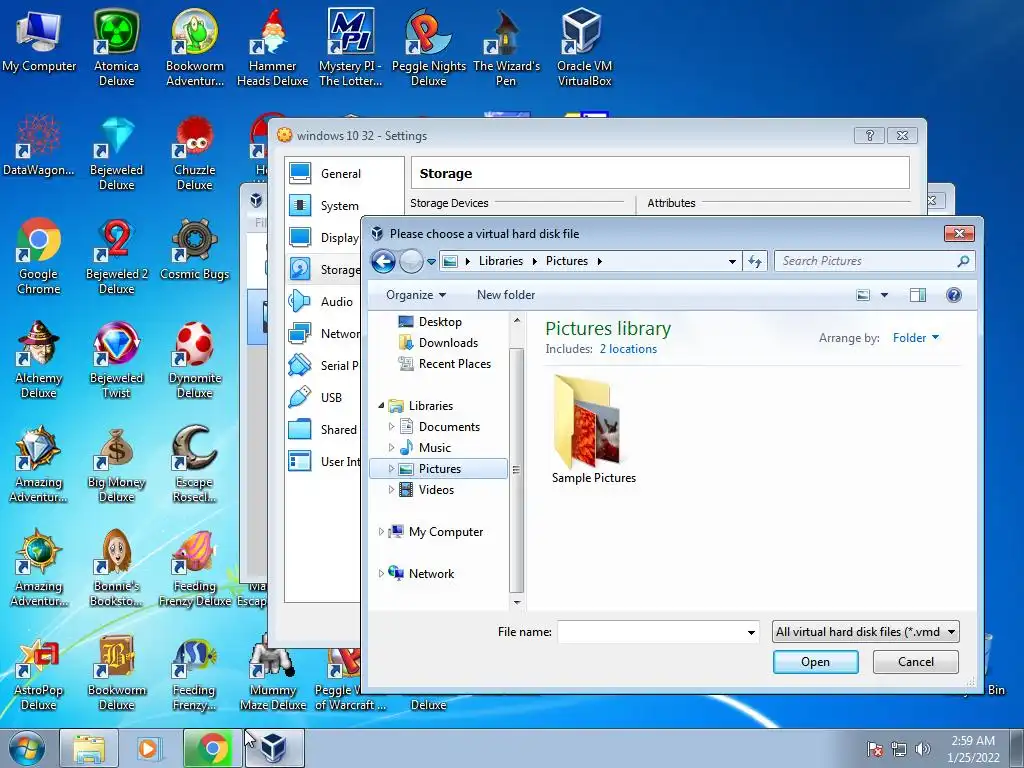Open the Organize dropdown menu
1024x768 pixels.
pyautogui.click(x=416, y=295)
